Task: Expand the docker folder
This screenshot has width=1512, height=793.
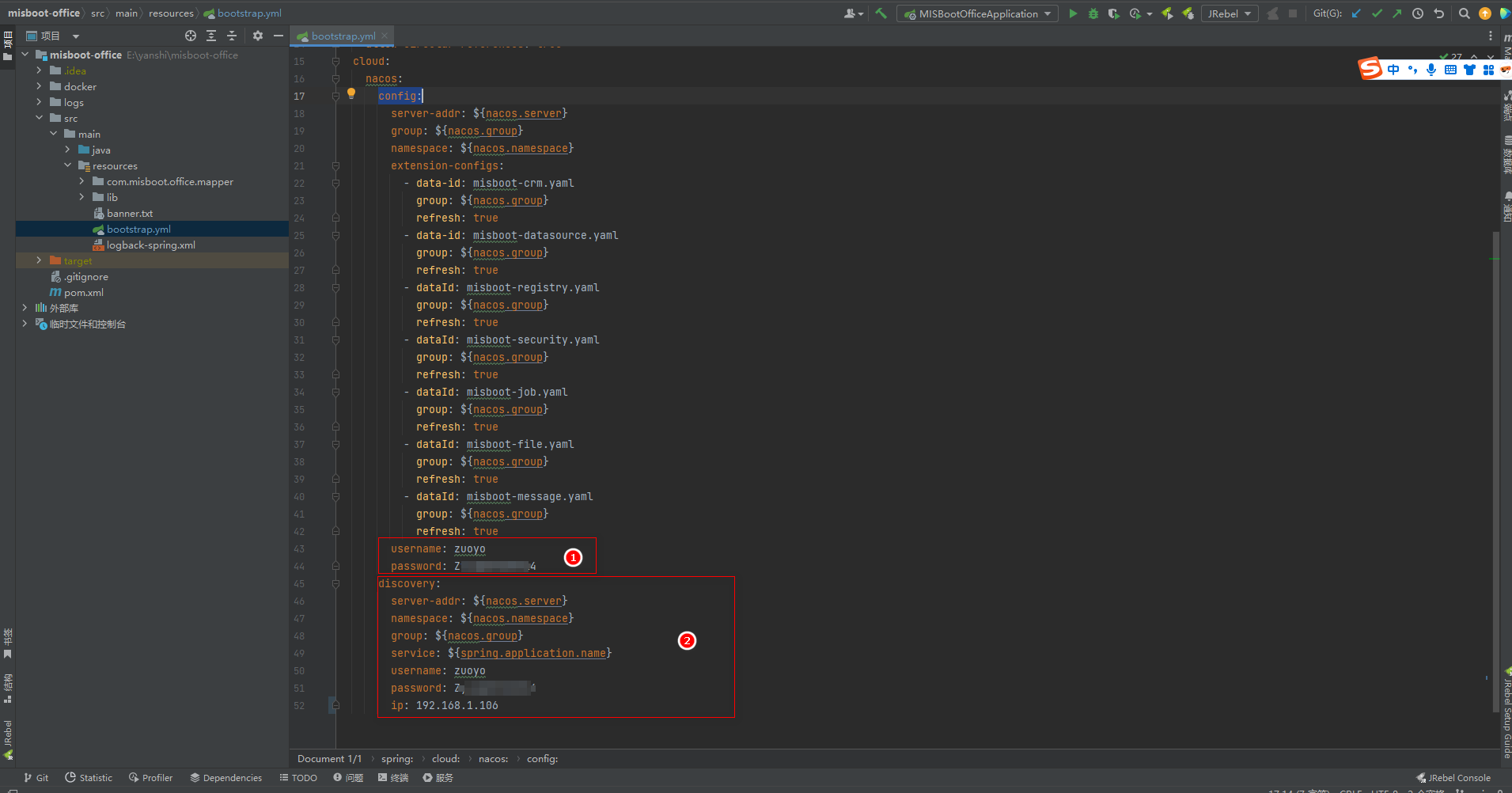Action: coord(39,86)
